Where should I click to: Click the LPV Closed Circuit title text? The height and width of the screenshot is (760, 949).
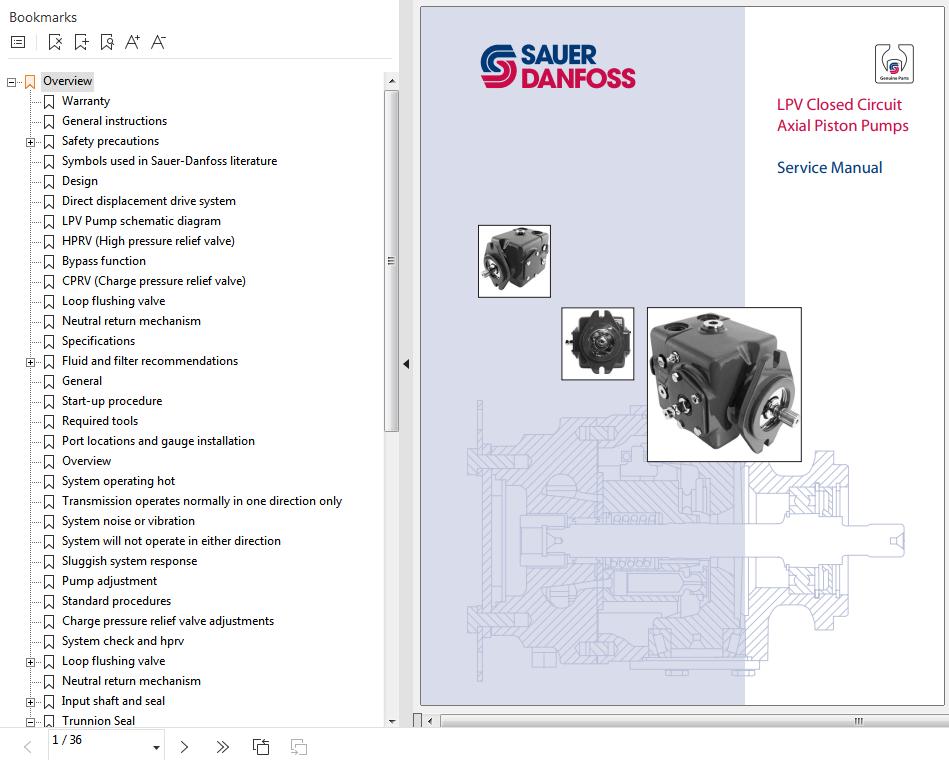[x=839, y=105]
